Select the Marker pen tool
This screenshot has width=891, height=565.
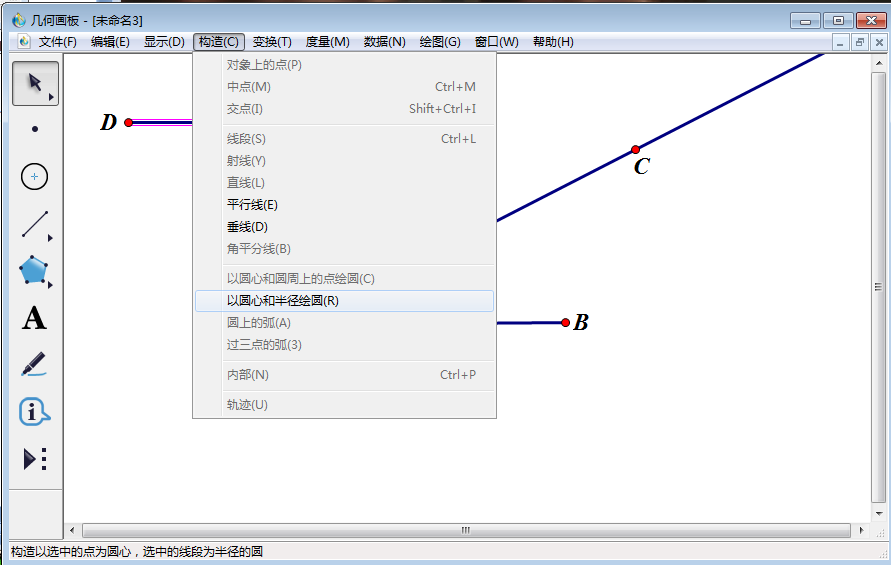34,364
